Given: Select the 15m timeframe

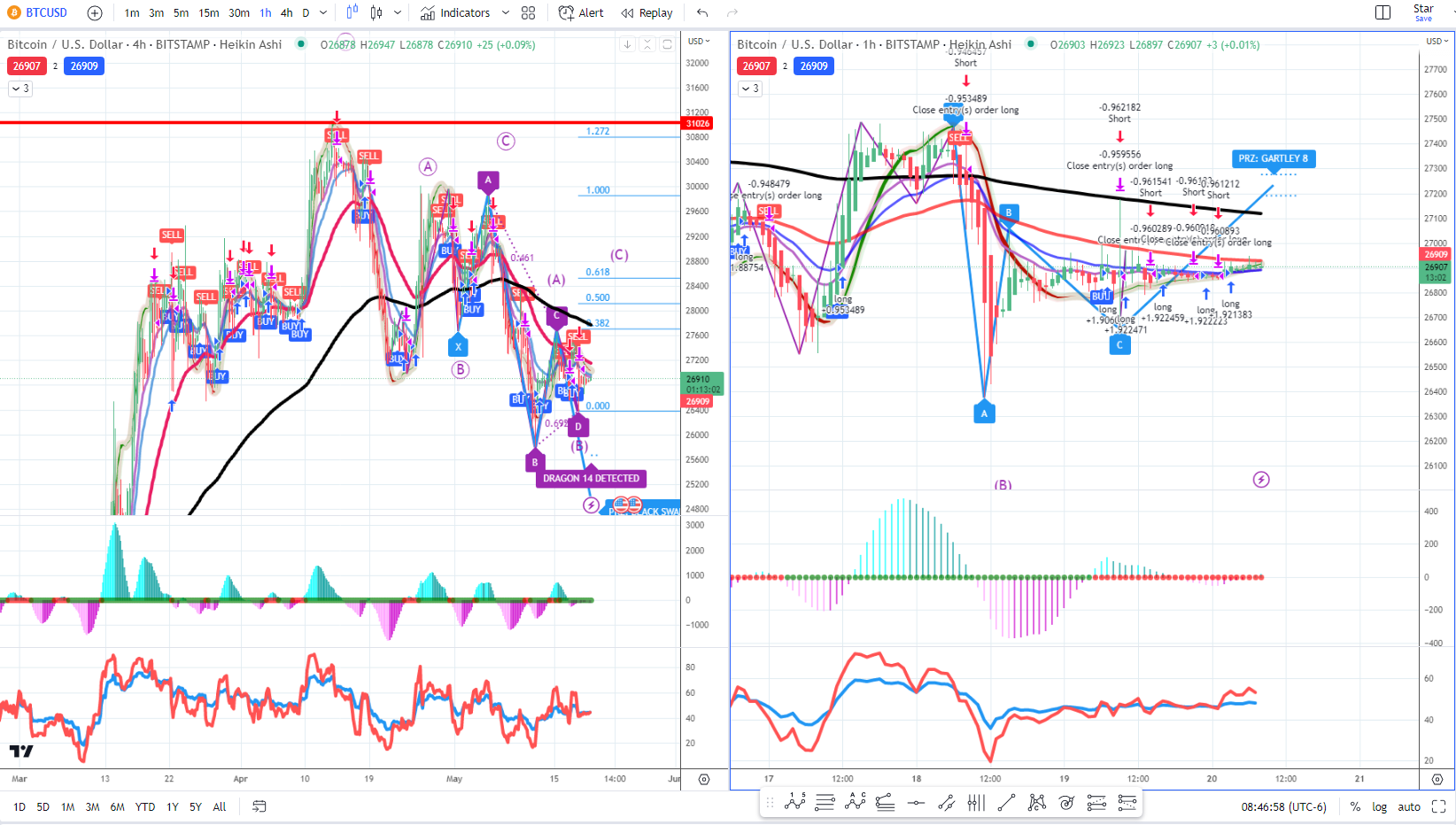Looking at the screenshot, I should click(209, 12).
